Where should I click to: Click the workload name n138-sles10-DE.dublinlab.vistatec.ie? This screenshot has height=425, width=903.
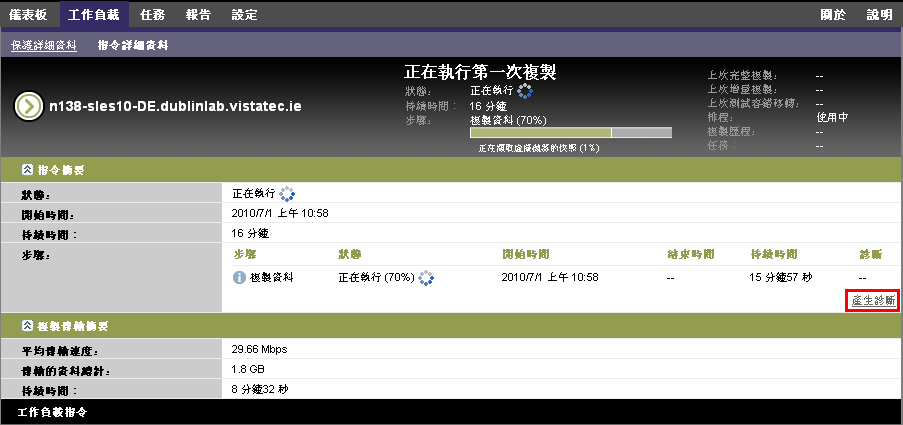pyautogui.click(x=176, y=105)
